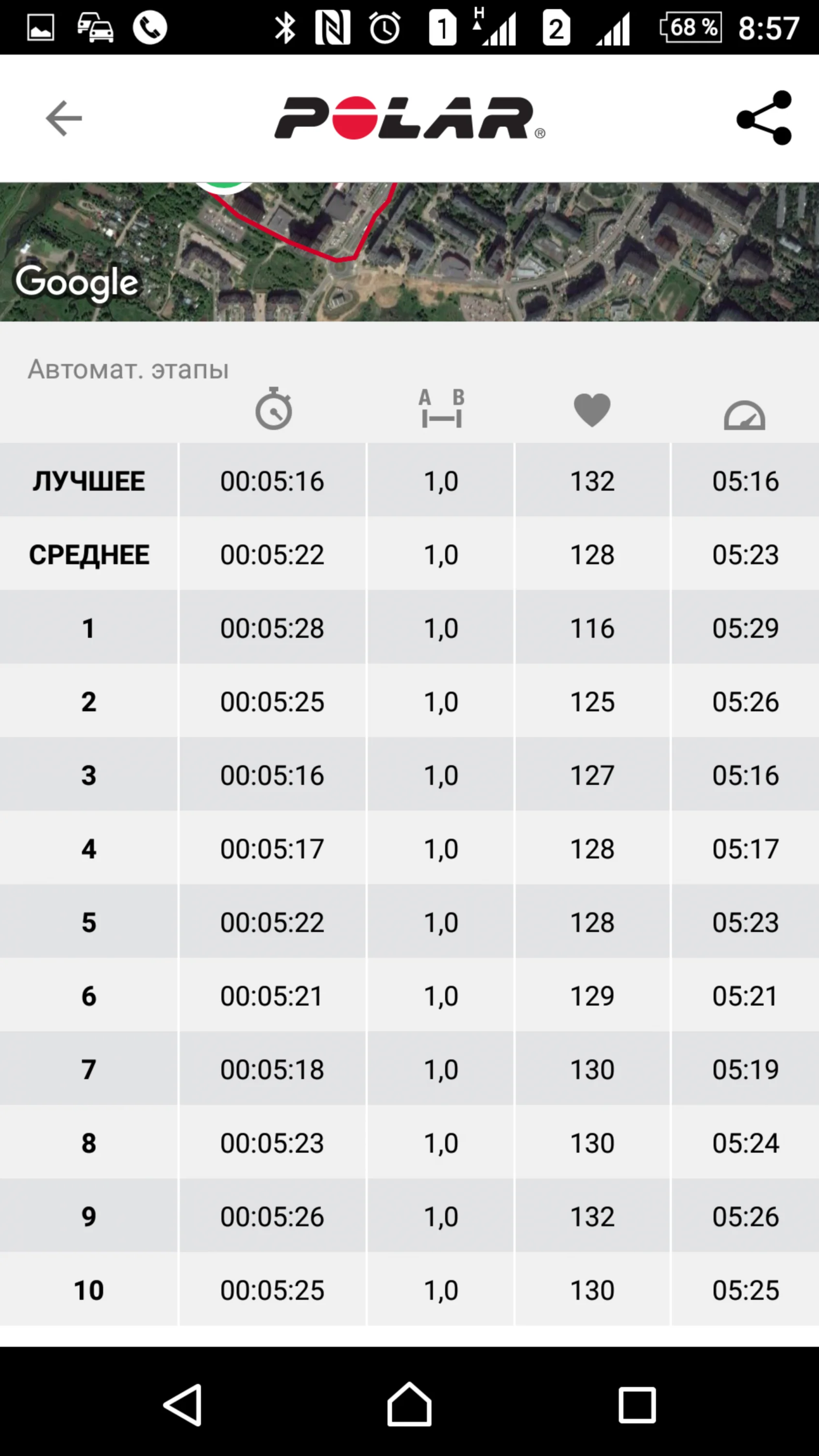Tap the back arrow in header
This screenshot has width=819, height=1456.
tap(63, 118)
